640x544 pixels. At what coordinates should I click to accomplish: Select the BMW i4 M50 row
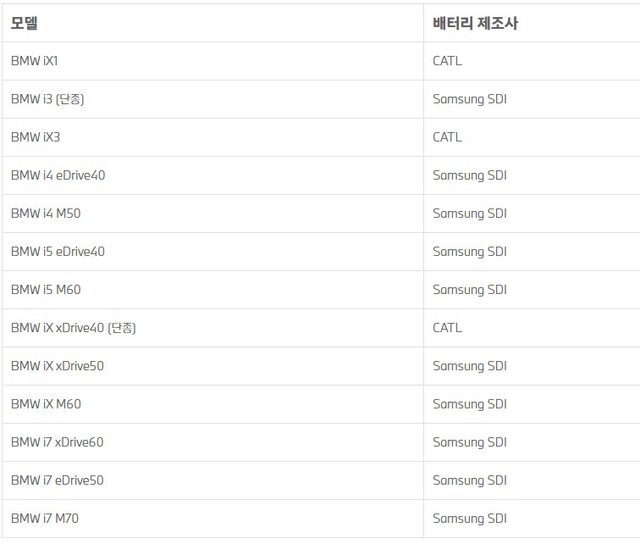46,213
